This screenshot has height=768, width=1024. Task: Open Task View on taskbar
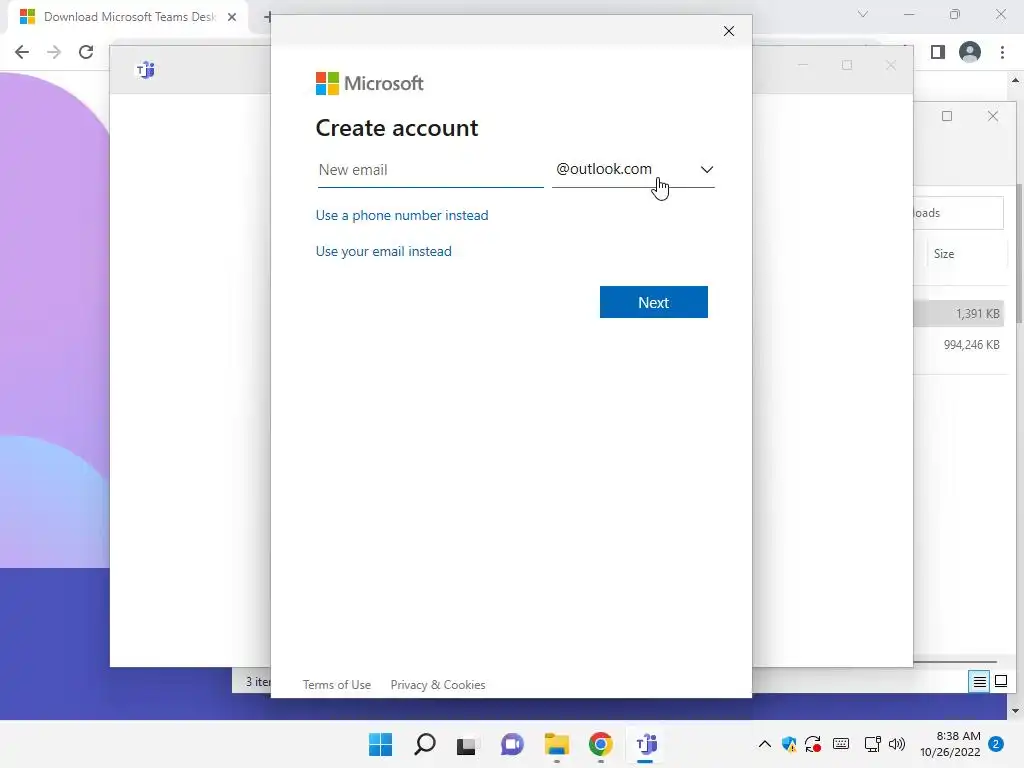pyautogui.click(x=466, y=744)
